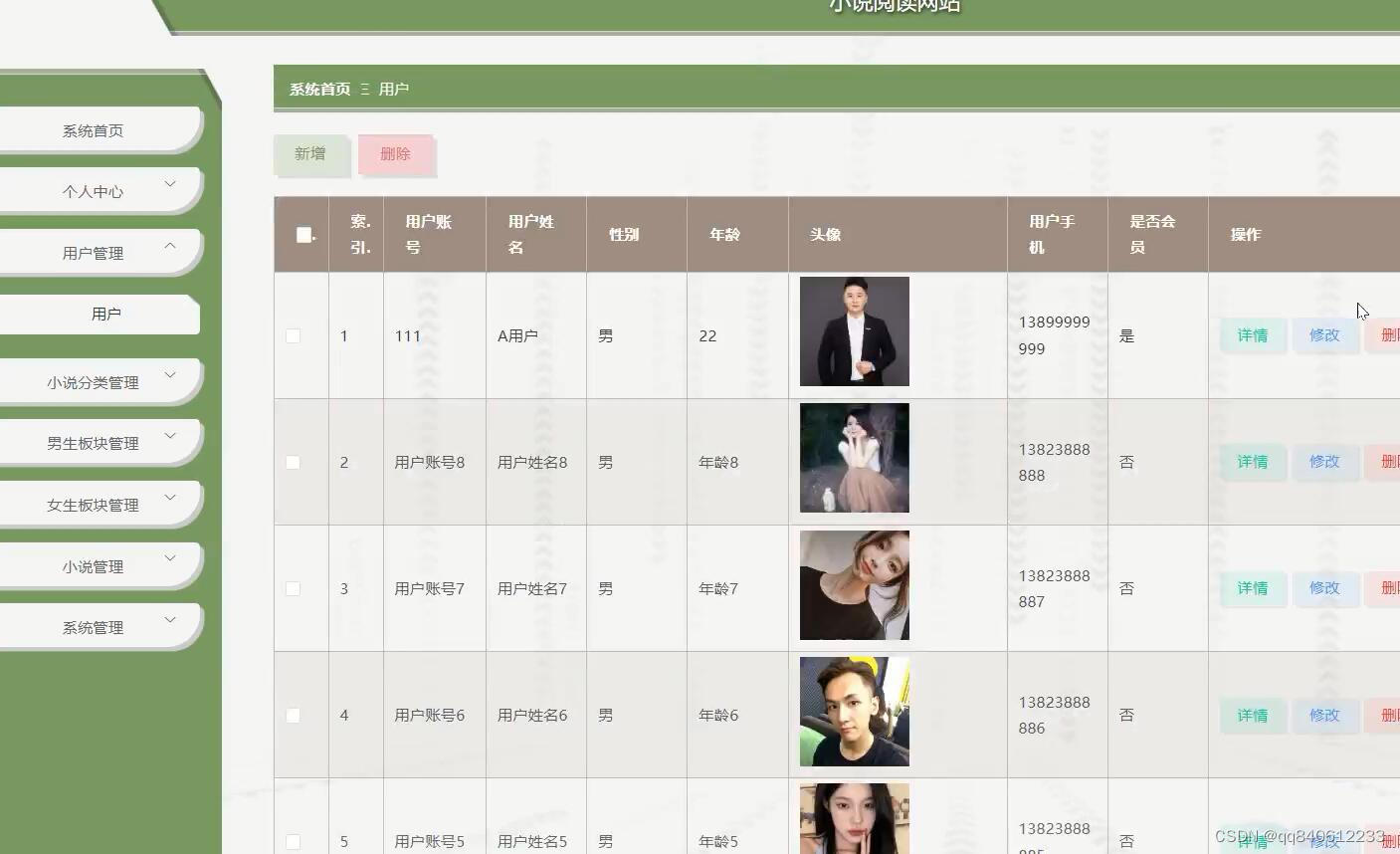1400x854 pixels.
Task: Click phone number 13823888887
Action: point(1054,589)
